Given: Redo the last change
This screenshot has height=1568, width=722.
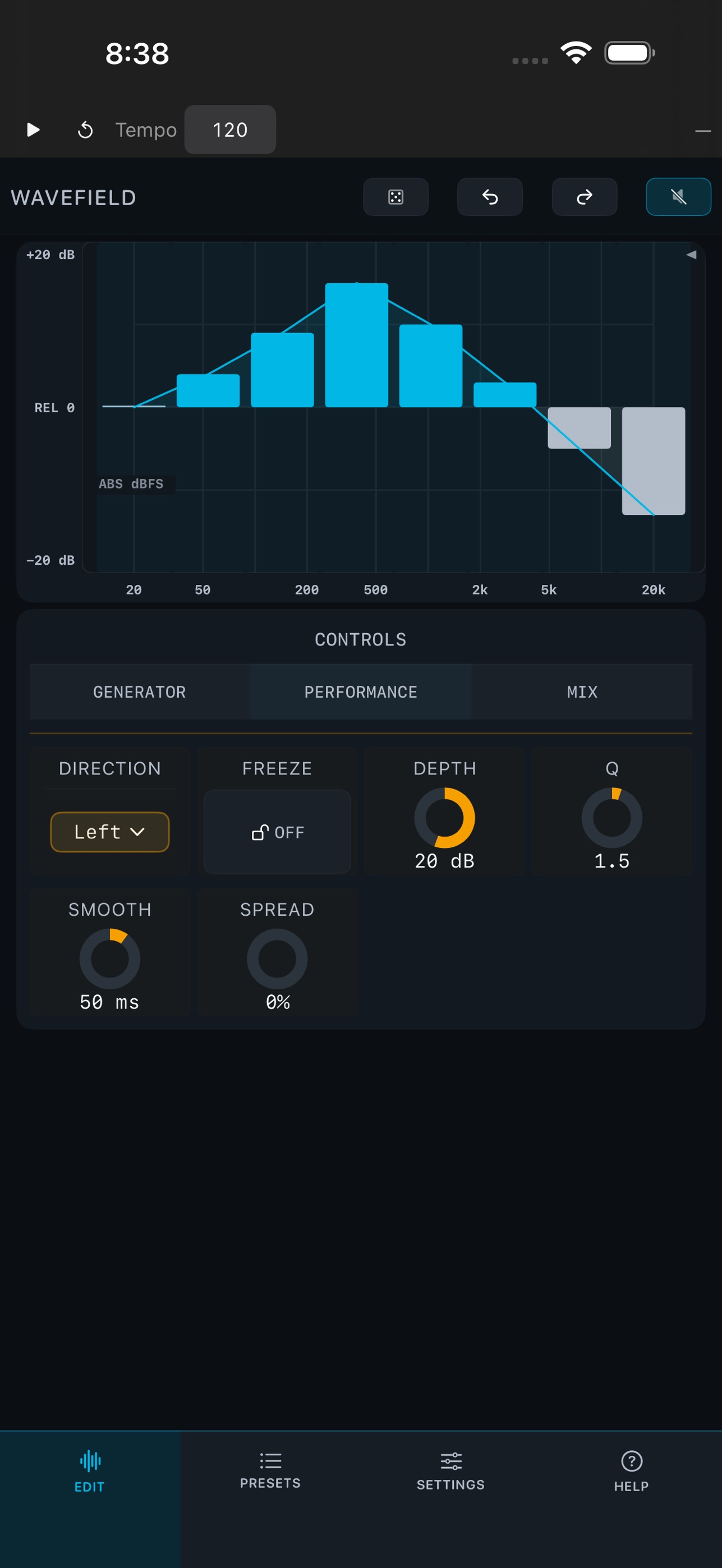Looking at the screenshot, I should point(585,197).
